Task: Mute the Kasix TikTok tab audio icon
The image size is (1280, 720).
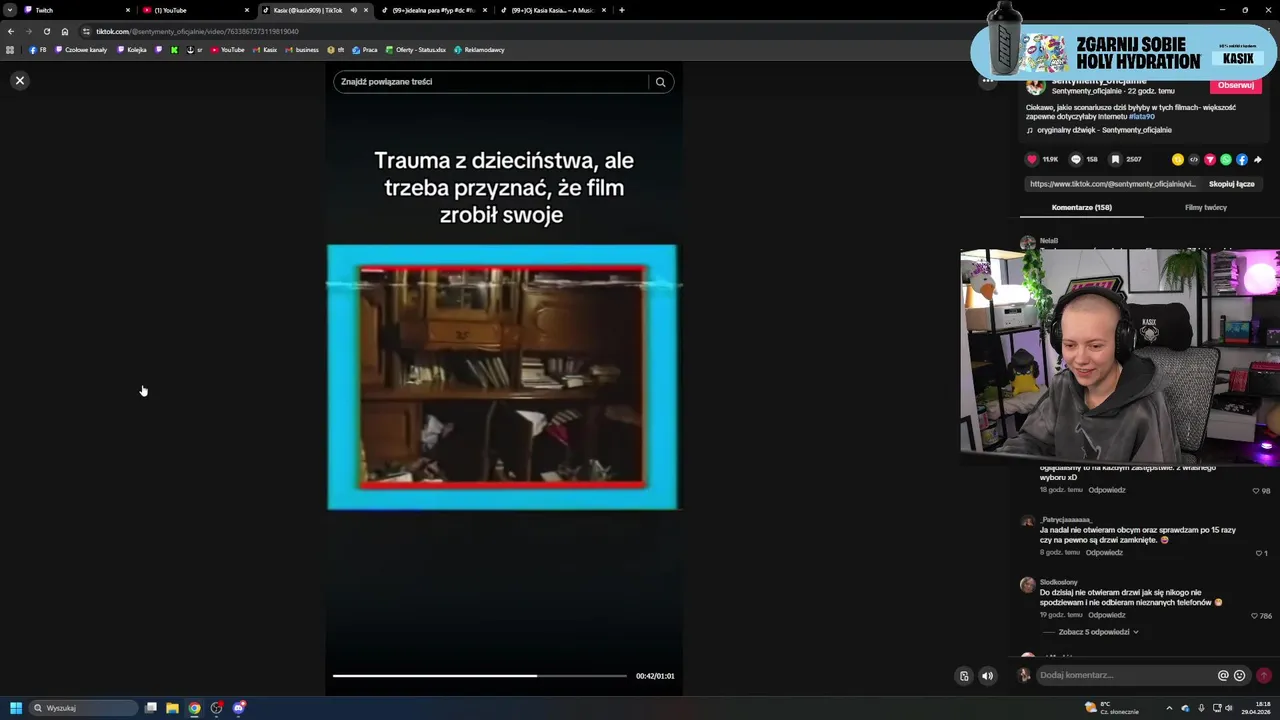Action: click(353, 10)
